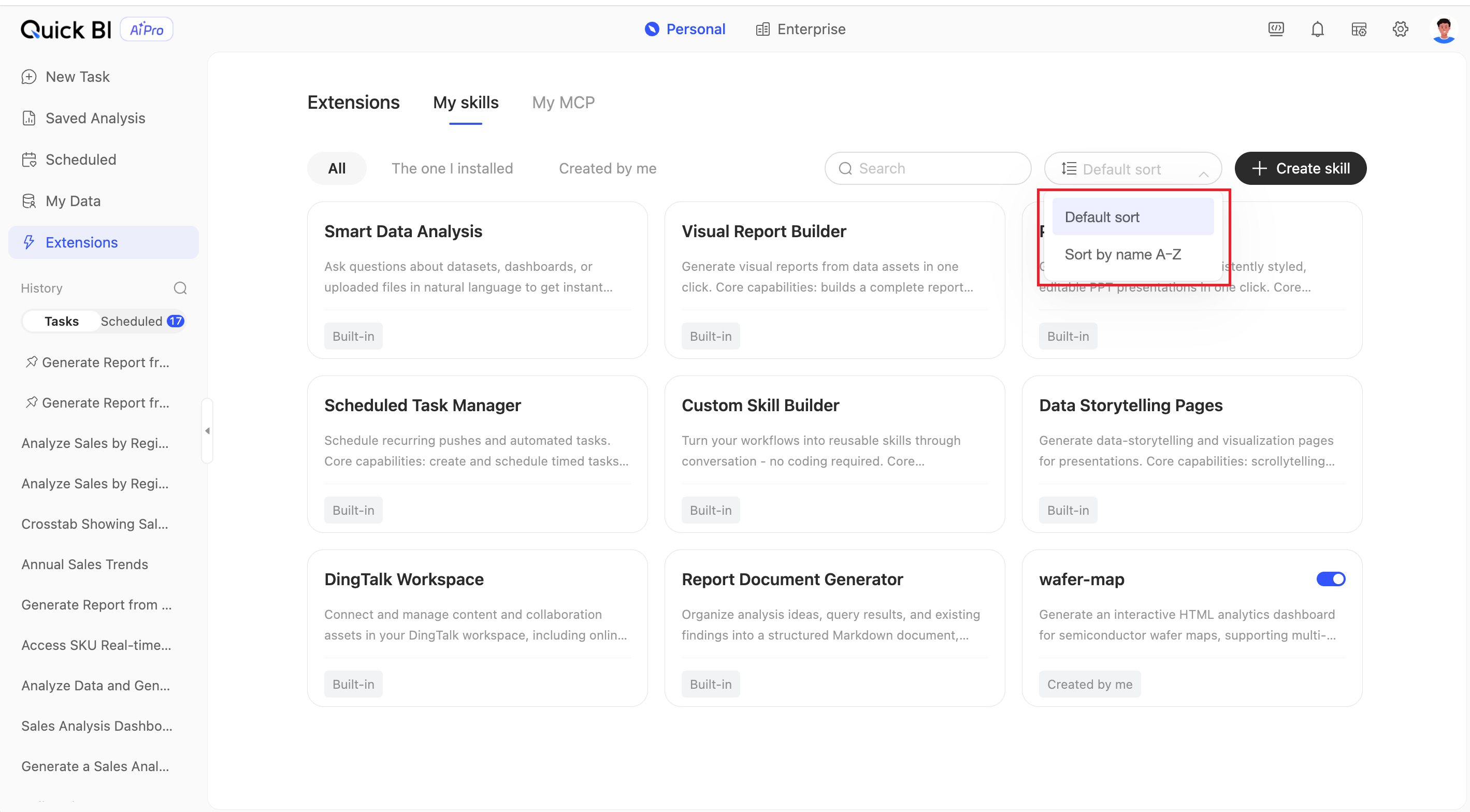Open Generate Report from ... history task
Viewport: 1470px width, 812px height.
point(96,605)
